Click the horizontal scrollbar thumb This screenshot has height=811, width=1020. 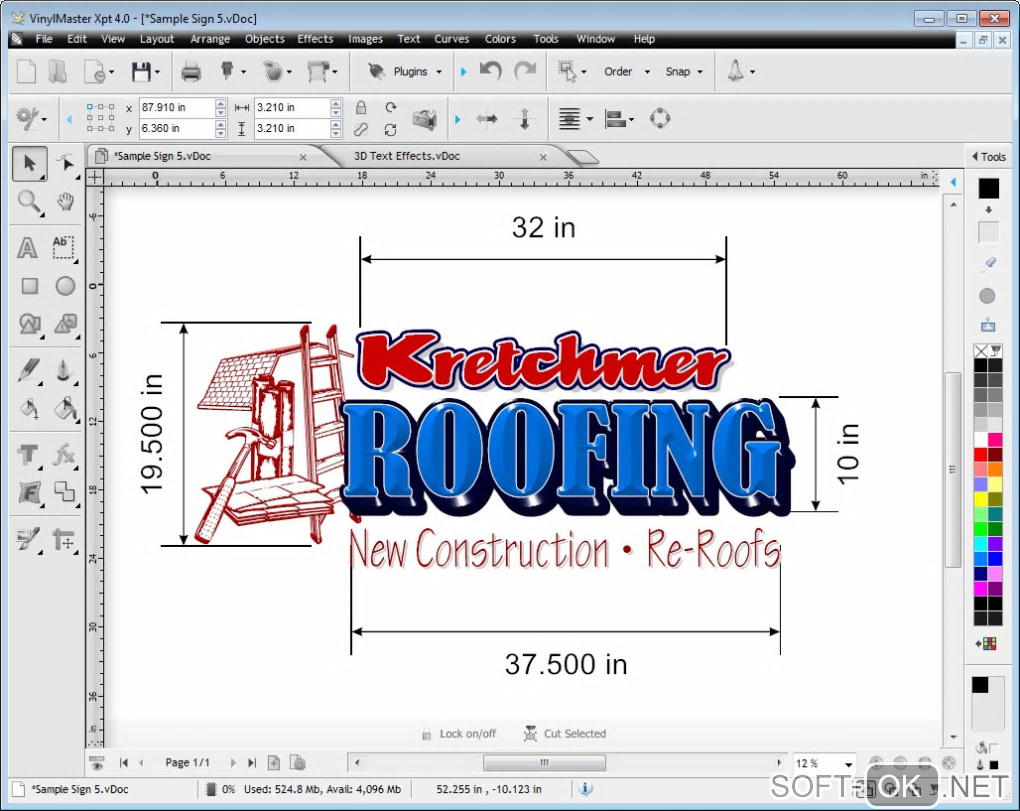click(x=544, y=762)
